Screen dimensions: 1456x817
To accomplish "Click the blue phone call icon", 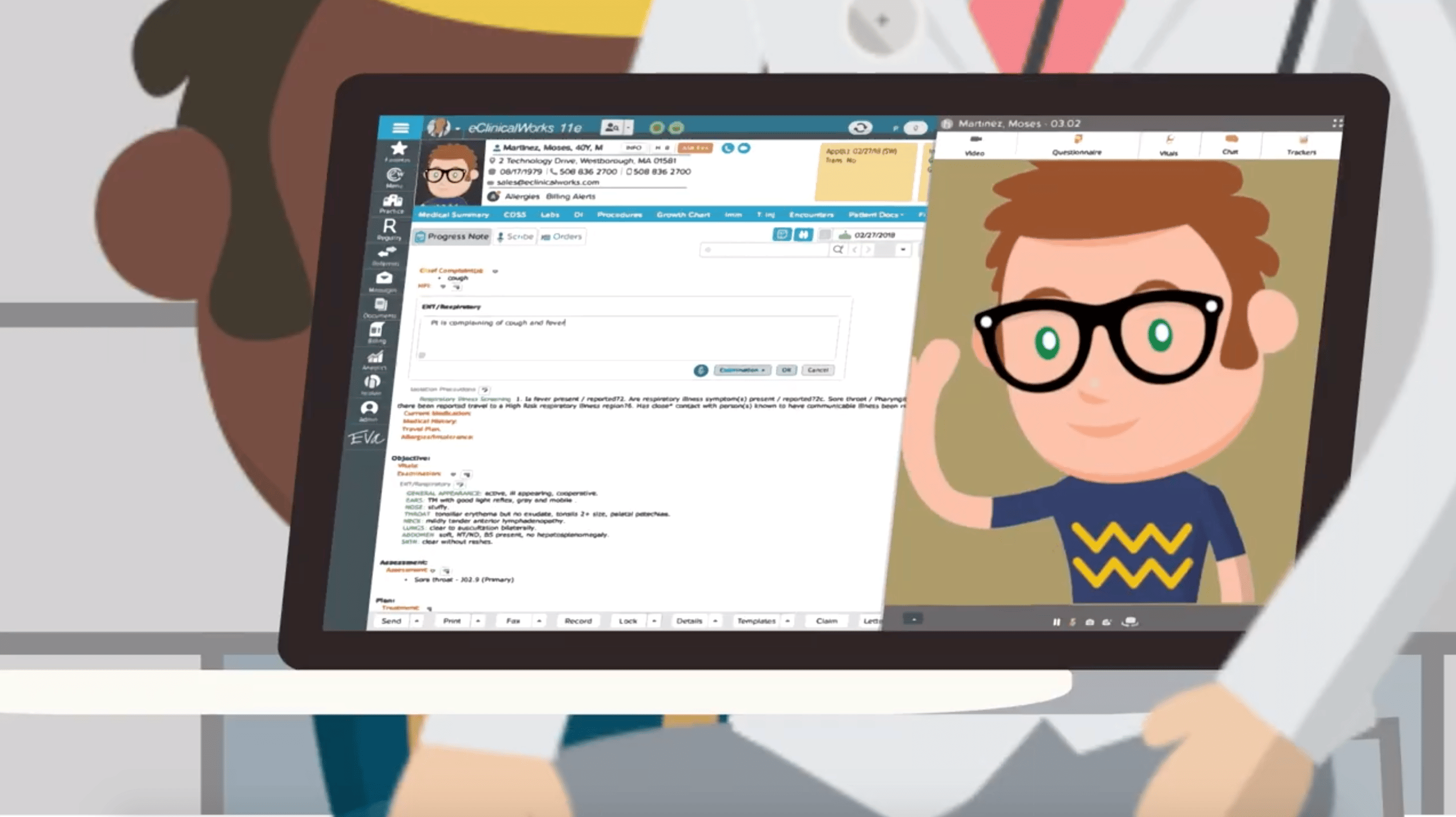I will pos(727,149).
